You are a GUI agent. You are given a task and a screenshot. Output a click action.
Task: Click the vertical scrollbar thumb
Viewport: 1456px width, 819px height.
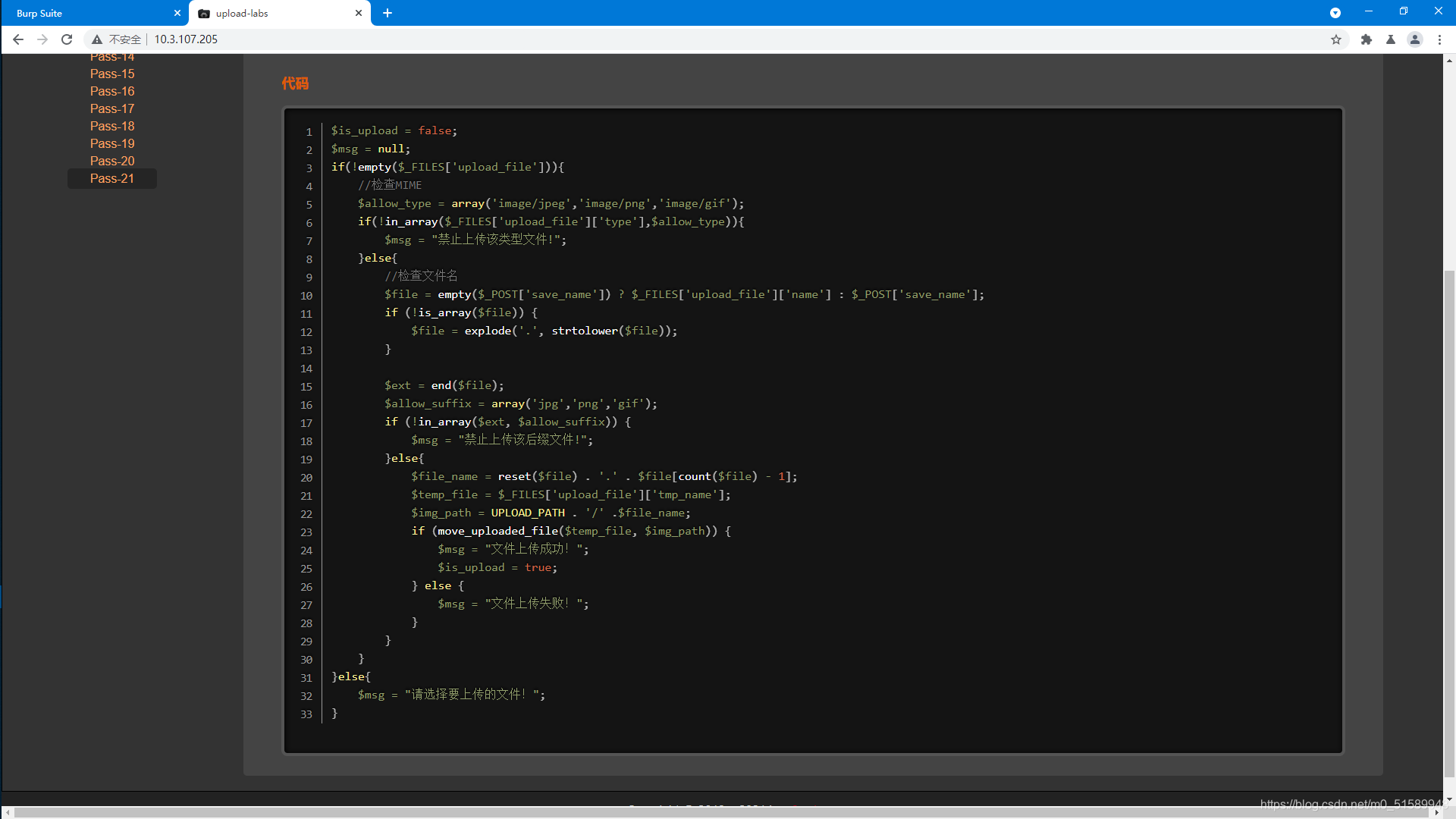[x=1449, y=523]
